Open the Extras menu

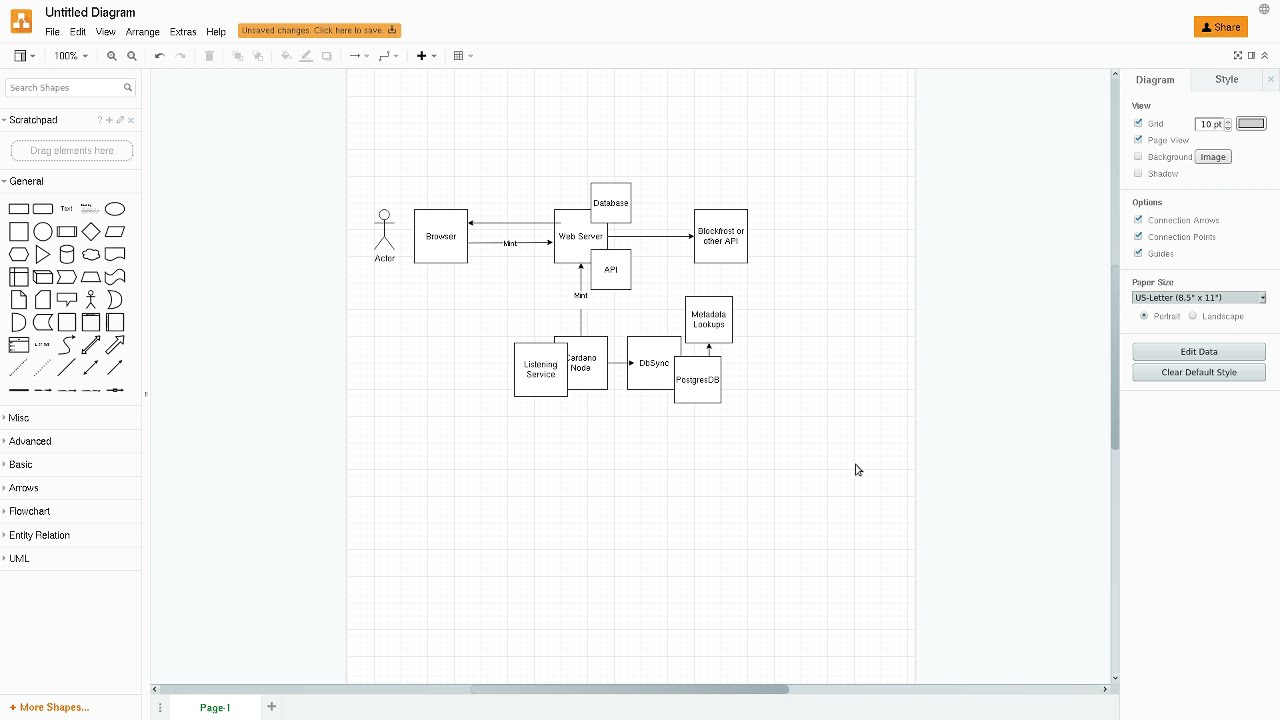183,32
